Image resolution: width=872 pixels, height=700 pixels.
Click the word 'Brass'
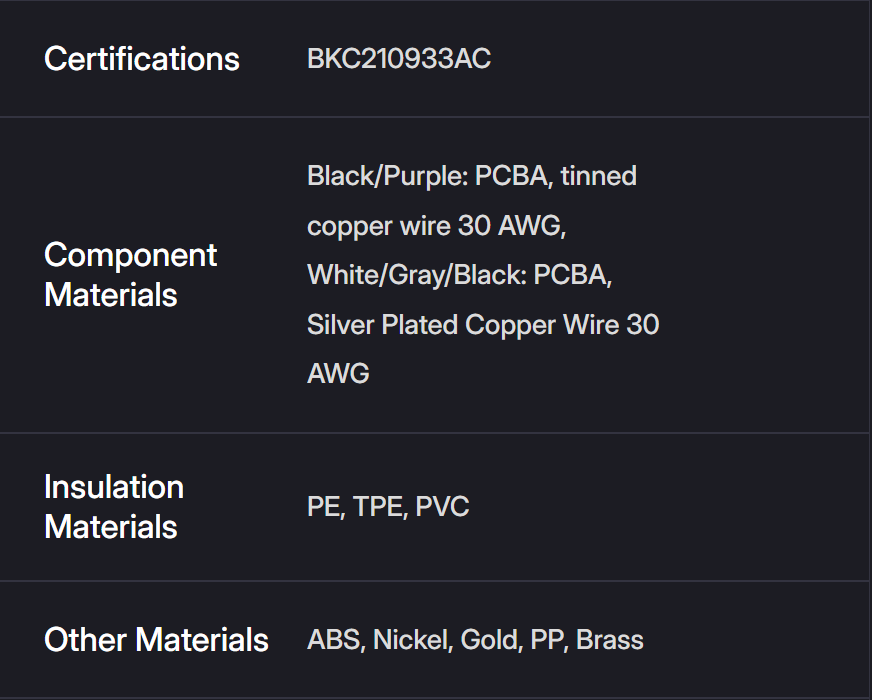point(610,640)
